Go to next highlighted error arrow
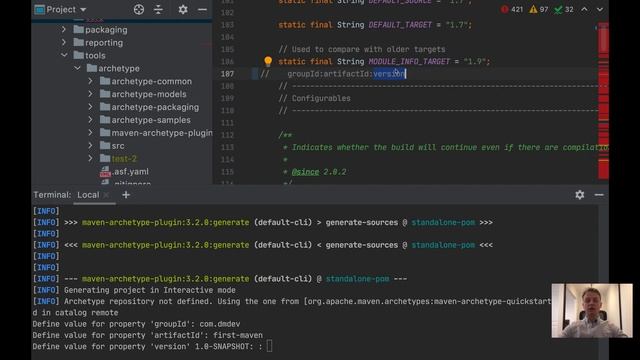 tap(600, 9)
